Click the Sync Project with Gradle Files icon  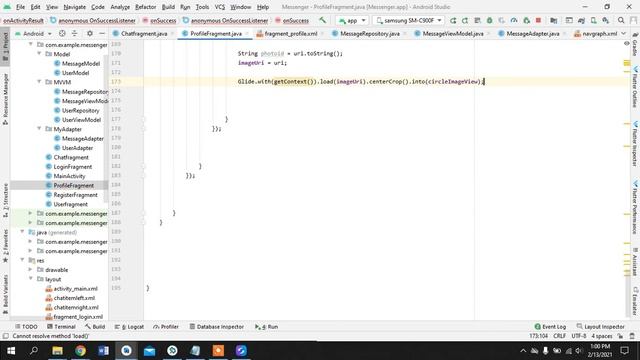pyautogui.click(x=581, y=20)
